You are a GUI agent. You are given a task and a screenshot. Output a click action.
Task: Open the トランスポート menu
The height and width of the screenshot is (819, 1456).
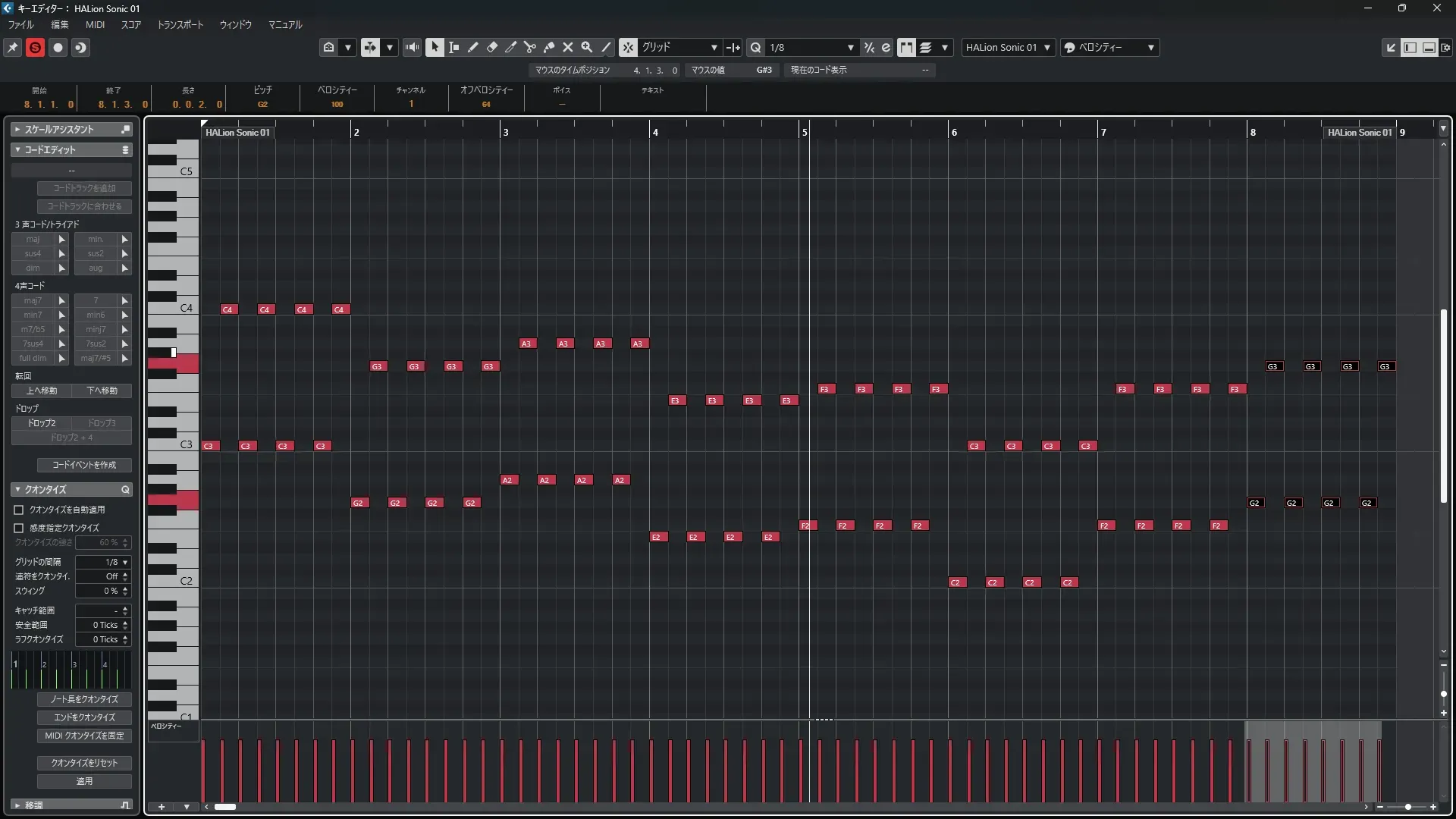coord(180,24)
